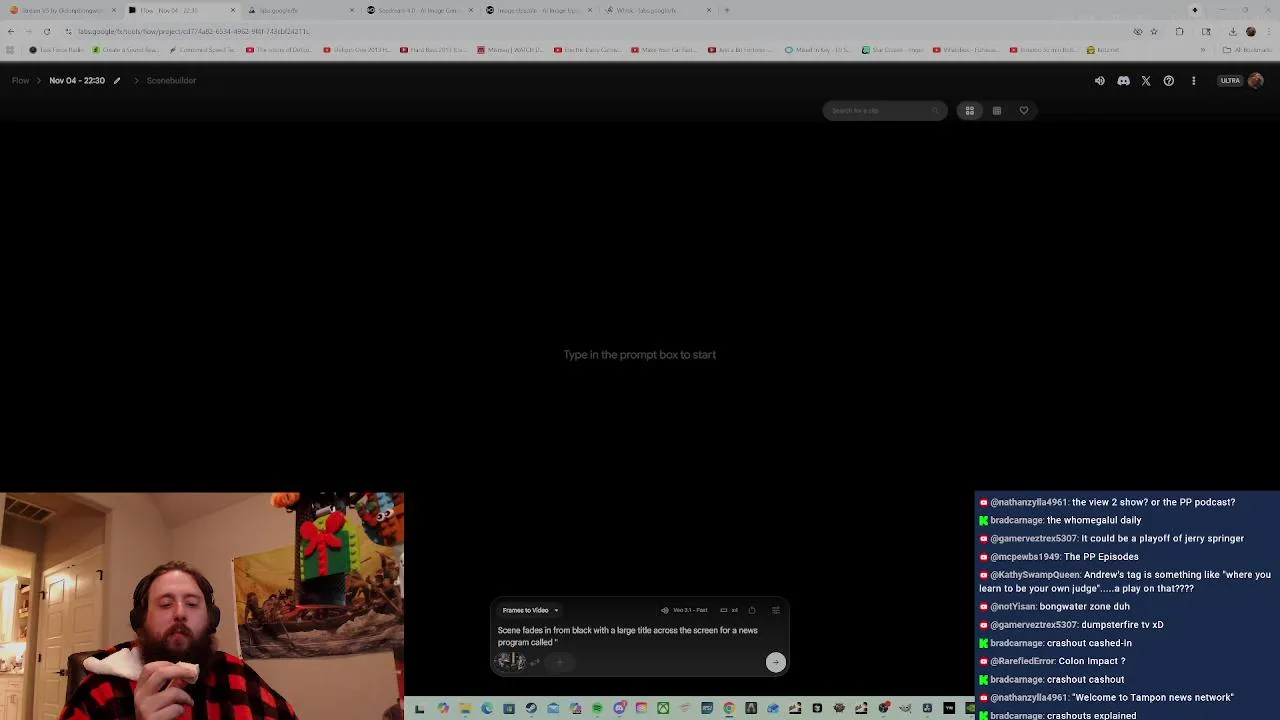The image size is (1280, 720).
Task: Click the Search for a clip field
Action: (884, 110)
